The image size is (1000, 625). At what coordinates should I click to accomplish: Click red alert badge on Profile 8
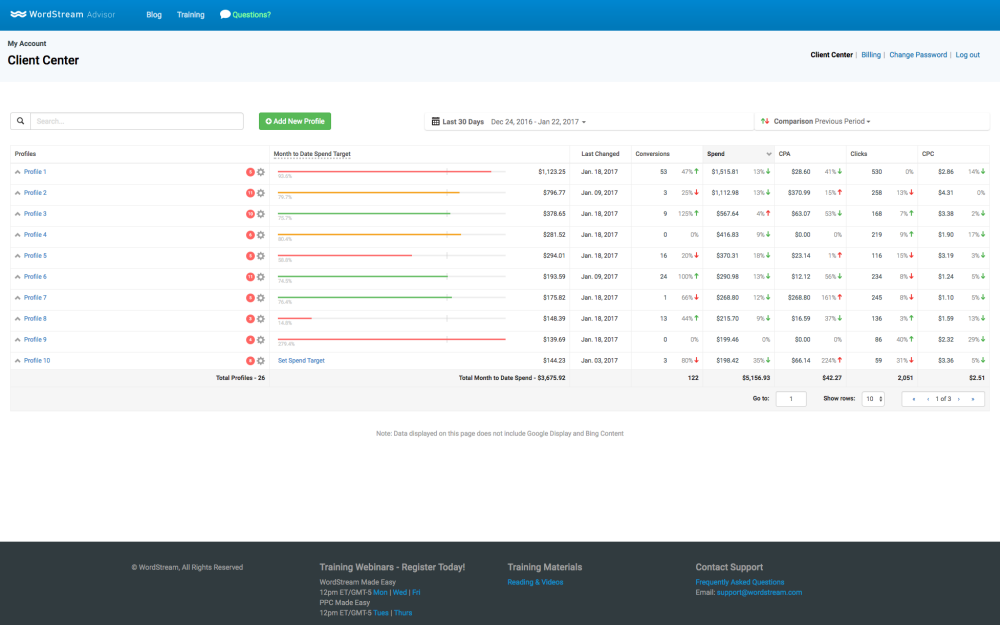pyautogui.click(x=250, y=319)
